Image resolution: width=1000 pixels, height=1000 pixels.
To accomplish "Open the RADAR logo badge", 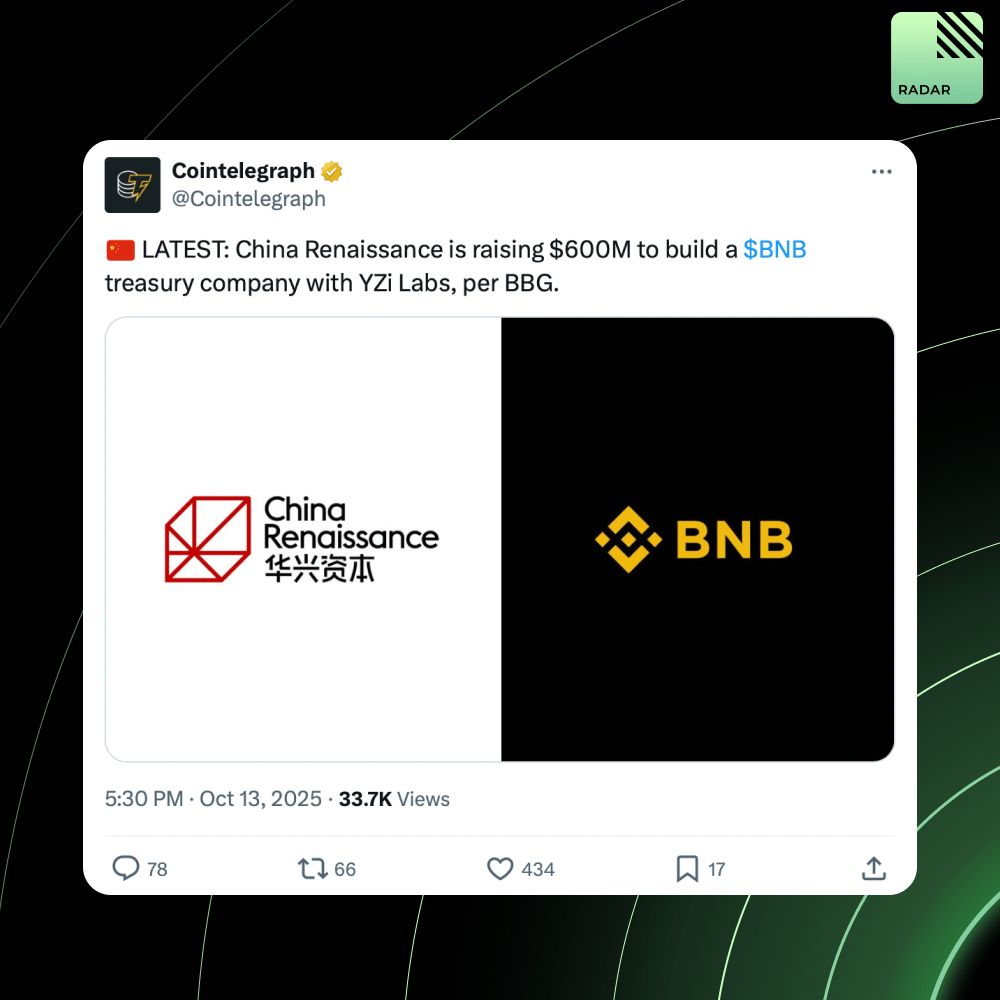I will tap(936, 57).
